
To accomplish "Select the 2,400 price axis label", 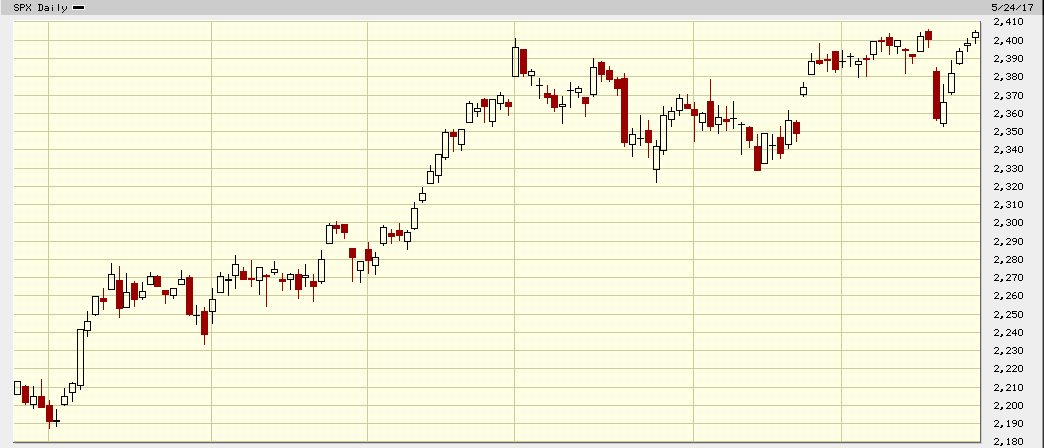I will click(1008, 41).
